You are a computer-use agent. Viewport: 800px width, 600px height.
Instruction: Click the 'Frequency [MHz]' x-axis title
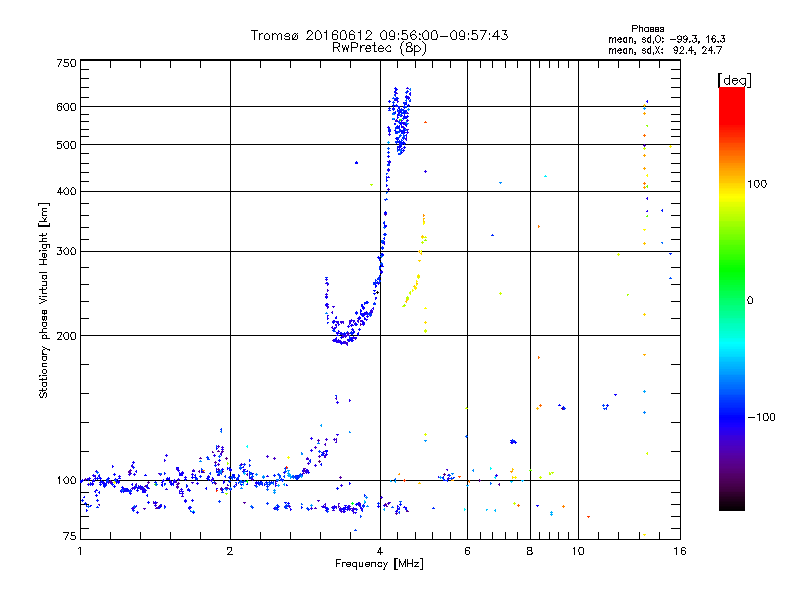point(379,564)
